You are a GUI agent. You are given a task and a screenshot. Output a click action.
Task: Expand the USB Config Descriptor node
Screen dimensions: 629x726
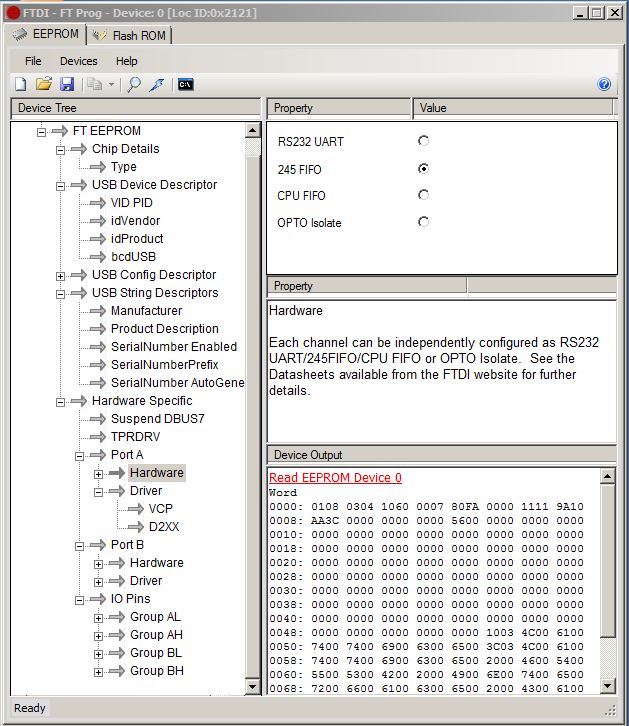60,276
